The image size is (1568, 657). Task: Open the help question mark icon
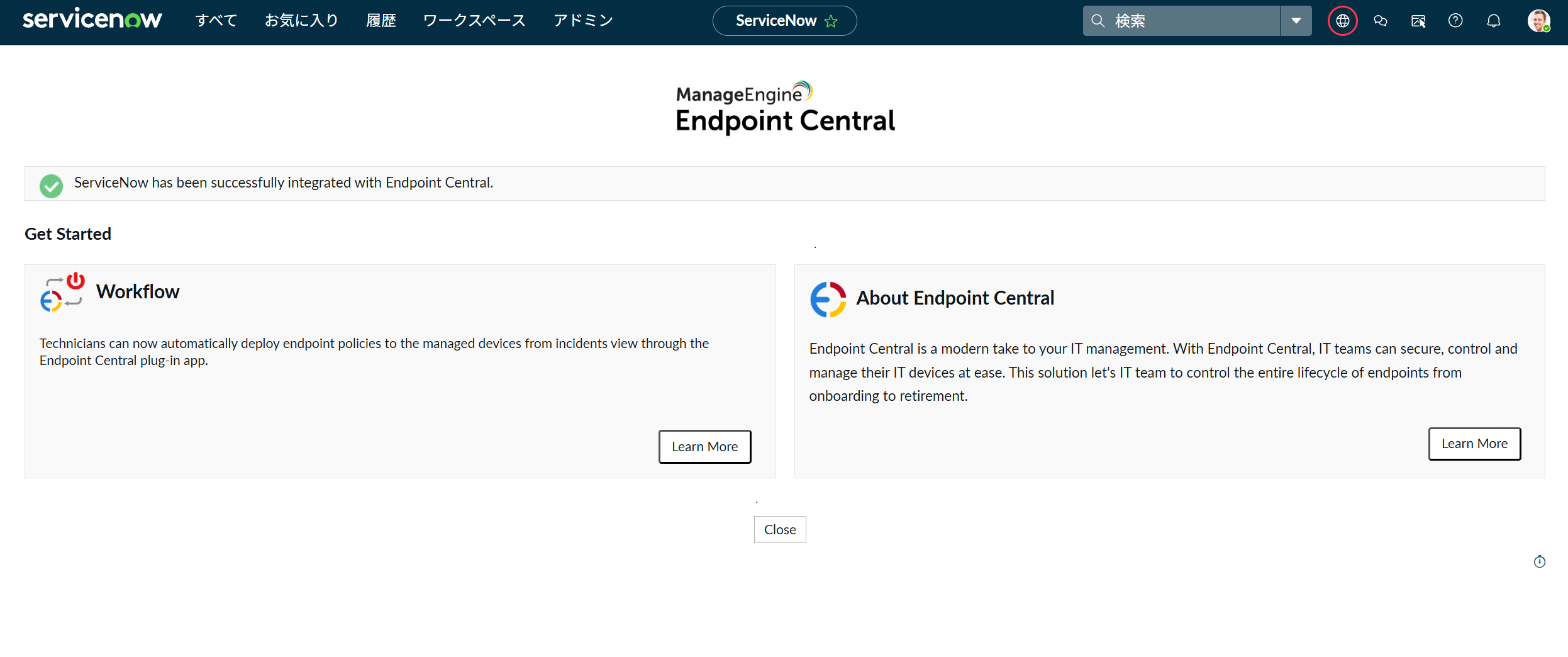click(1455, 21)
